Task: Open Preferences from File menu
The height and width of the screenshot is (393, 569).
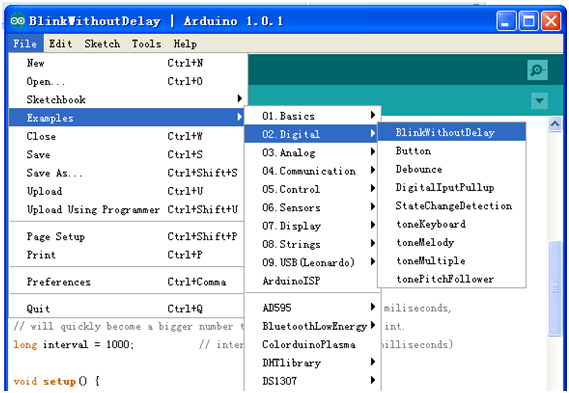Action: click(x=126, y=282)
